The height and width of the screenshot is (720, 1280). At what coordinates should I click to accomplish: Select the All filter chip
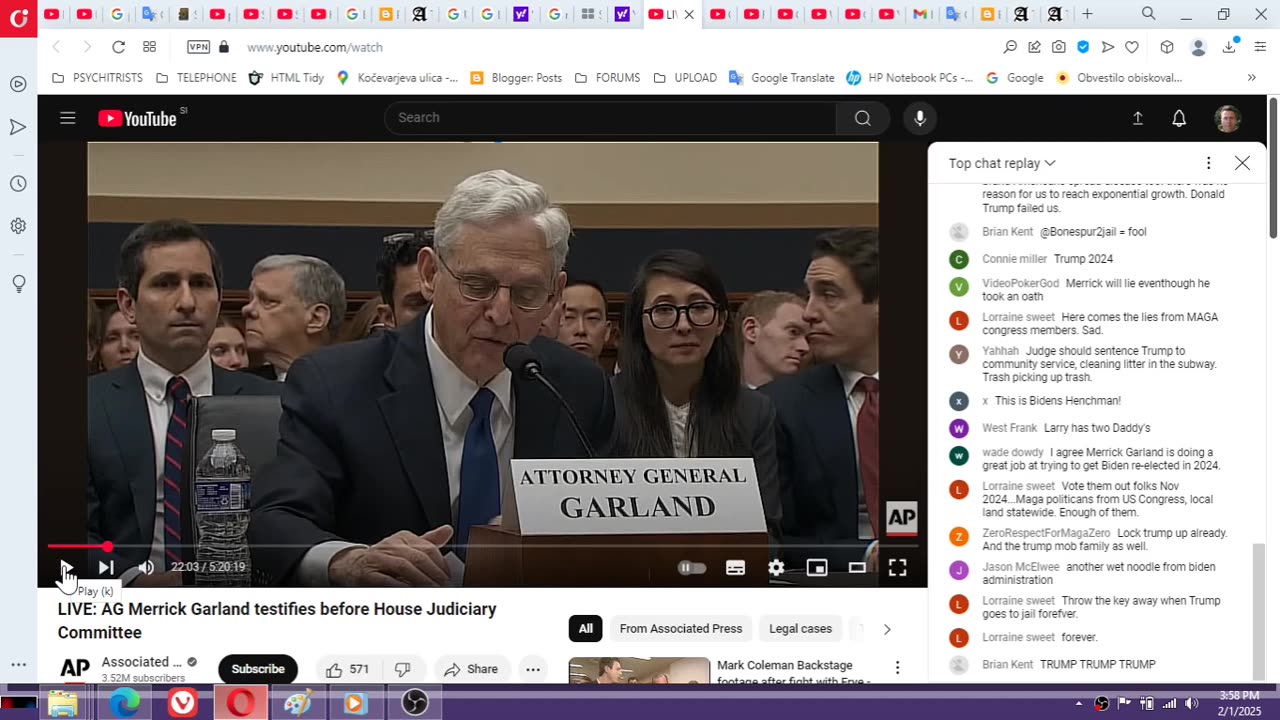586,628
